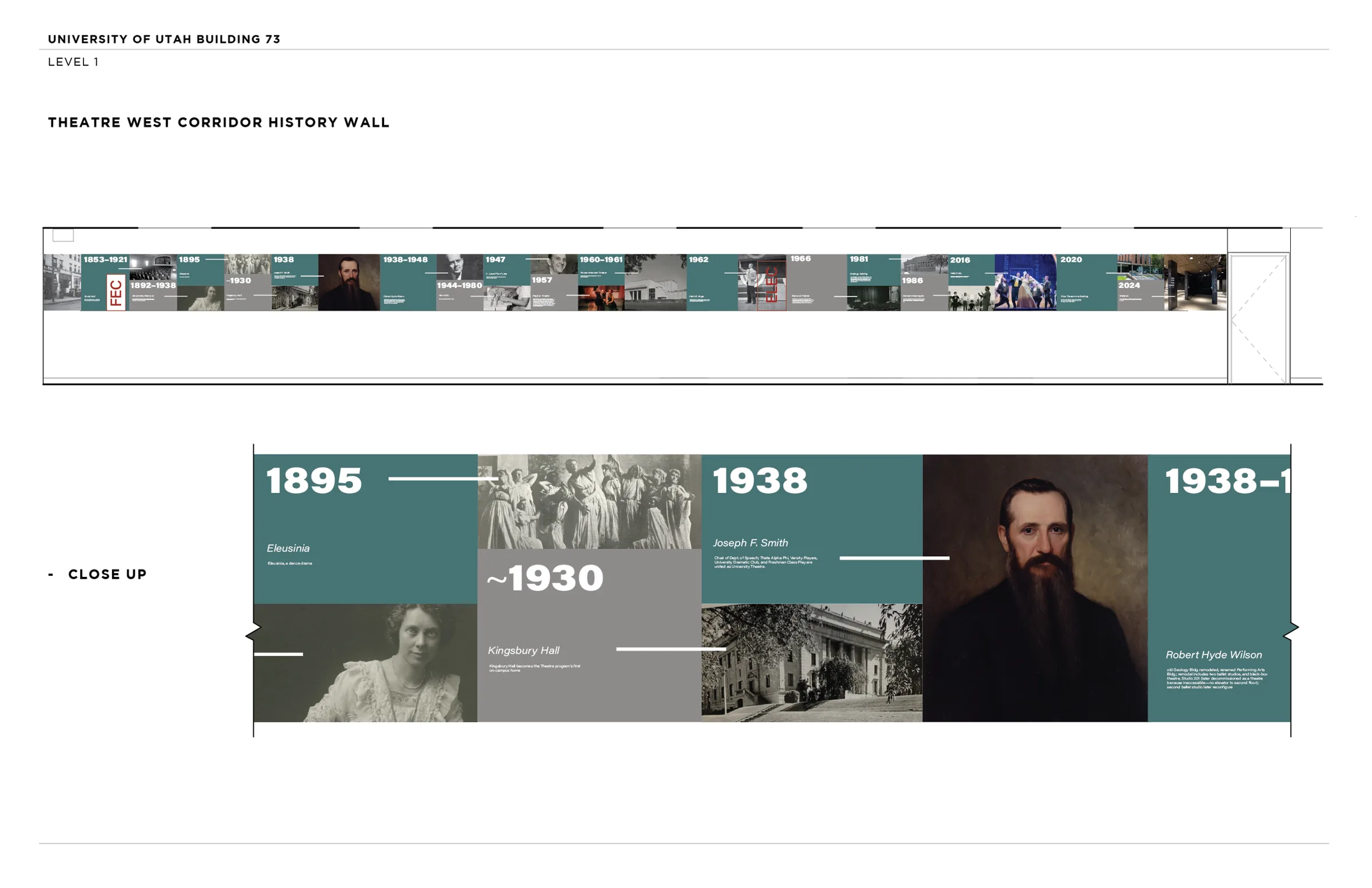The image size is (1372, 888).
Task: Select the ~1930 marker on the small timeline strip
Action: [x=238, y=281]
